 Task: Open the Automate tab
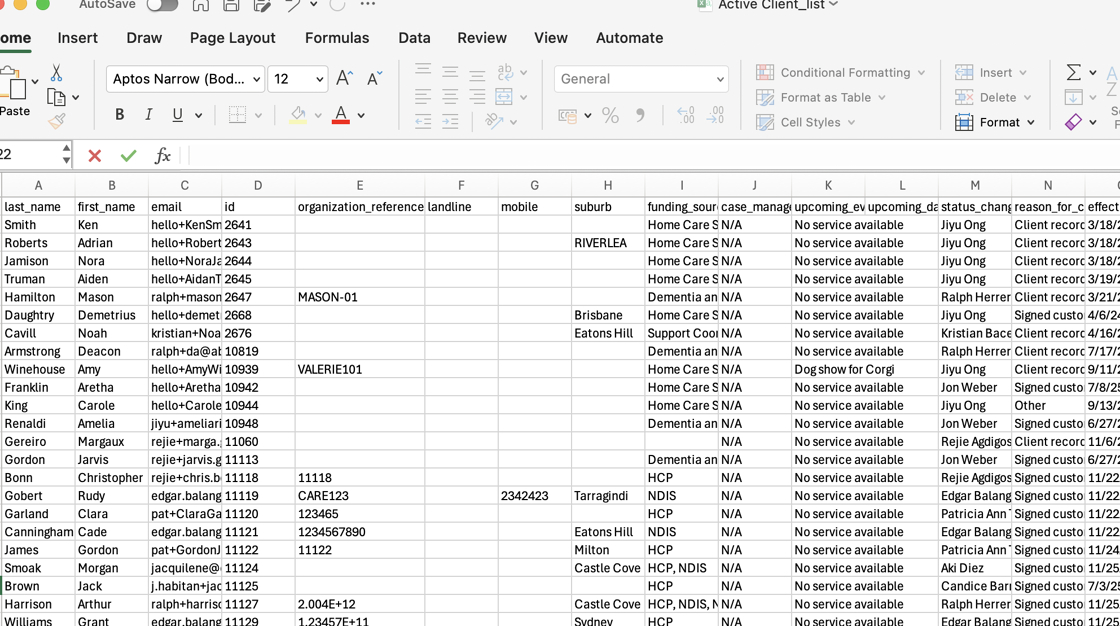[x=629, y=38]
